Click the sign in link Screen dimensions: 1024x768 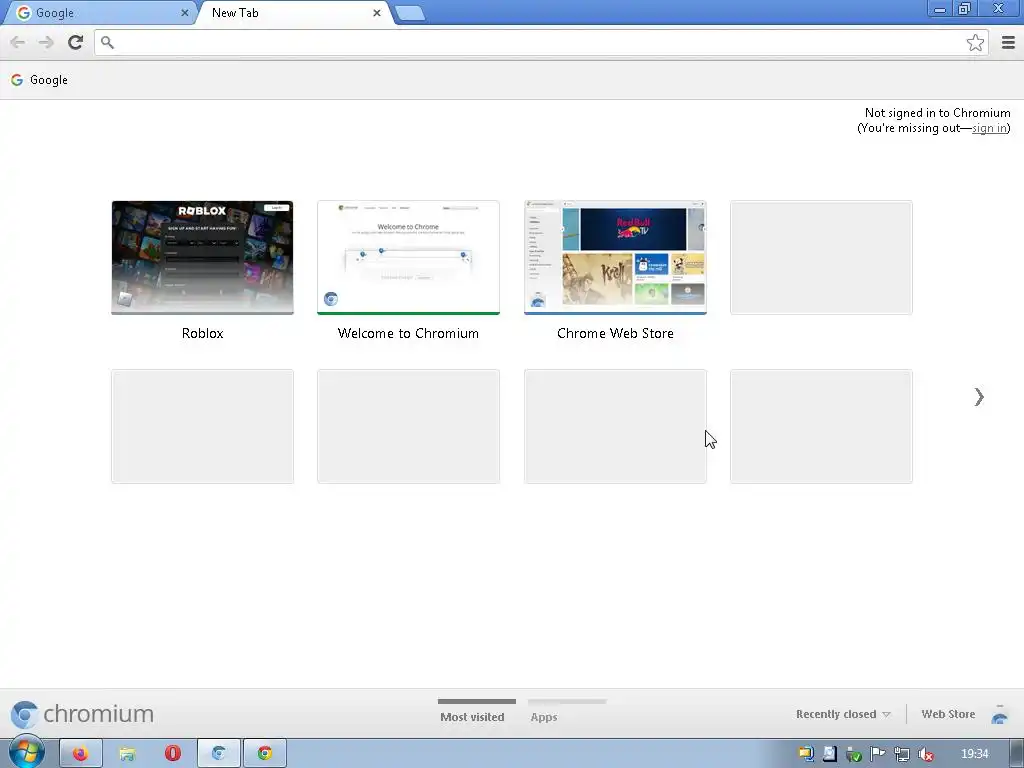pyautogui.click(x=989, y=128)
